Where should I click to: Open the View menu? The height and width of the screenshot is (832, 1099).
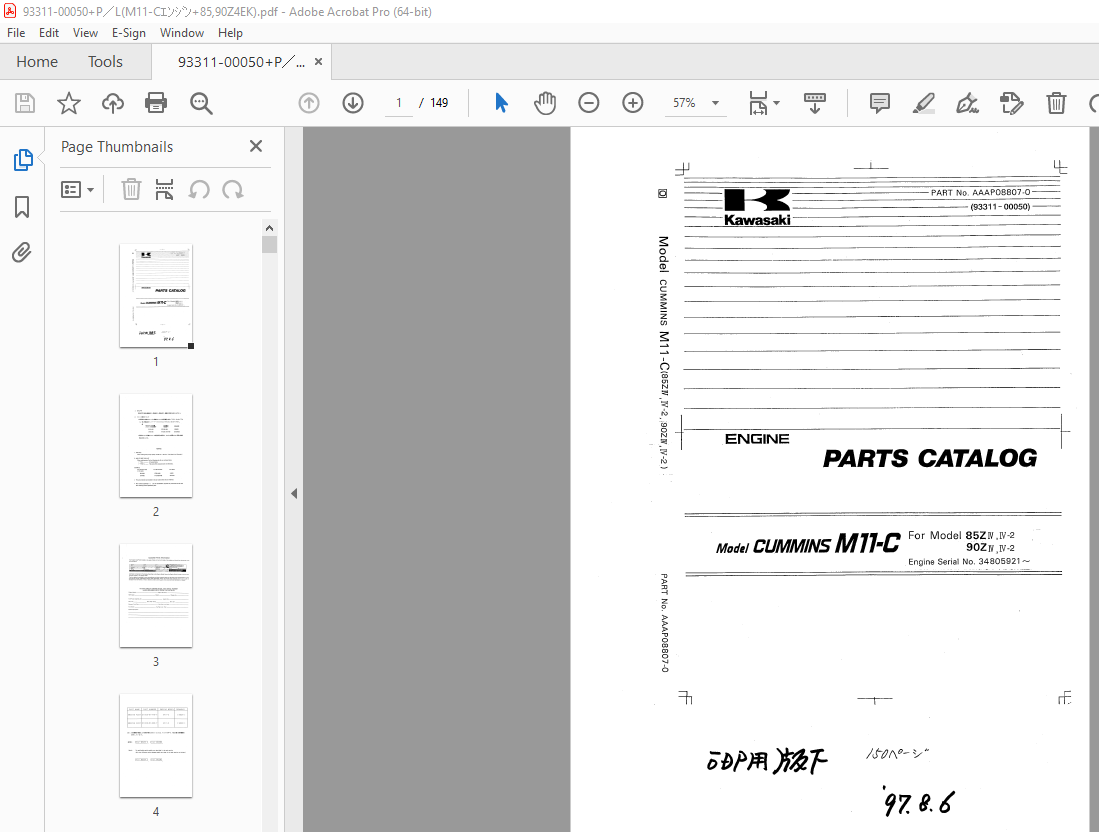click(x=86, y=33)
